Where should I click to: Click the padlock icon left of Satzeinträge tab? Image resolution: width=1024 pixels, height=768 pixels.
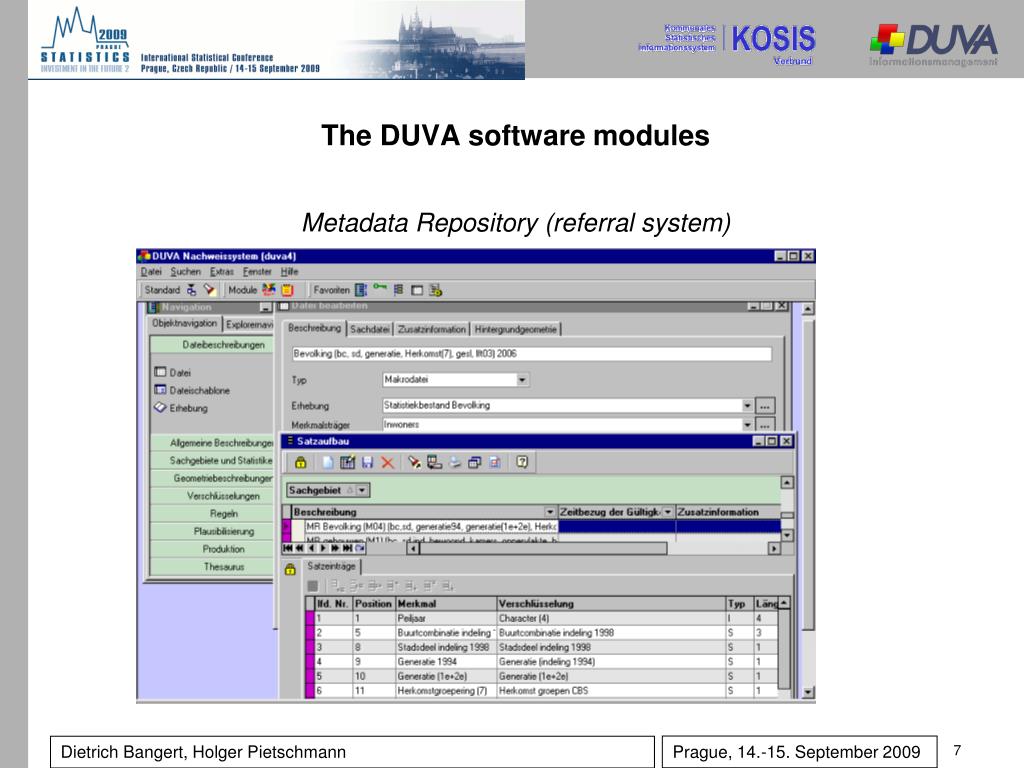290,569
